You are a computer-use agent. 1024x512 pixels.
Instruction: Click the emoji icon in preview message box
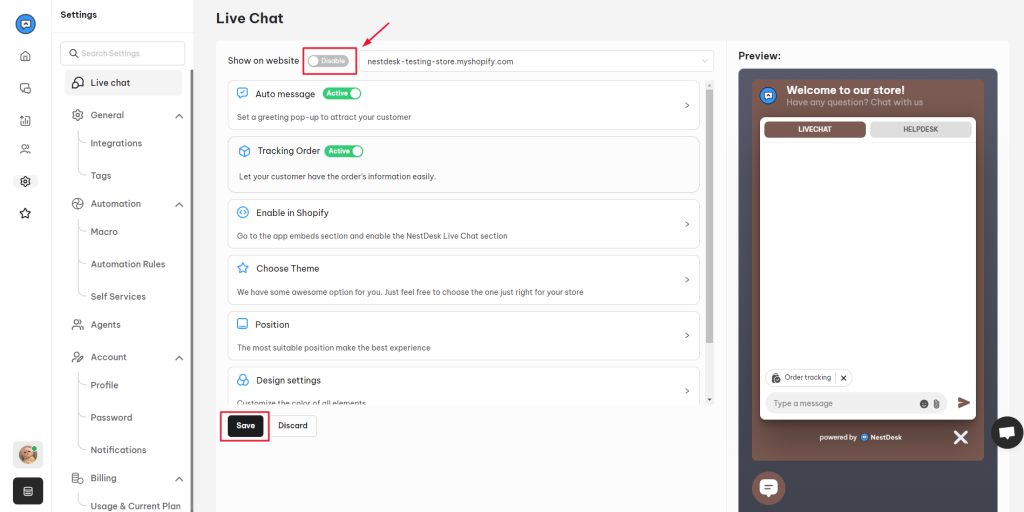point(923,404)
